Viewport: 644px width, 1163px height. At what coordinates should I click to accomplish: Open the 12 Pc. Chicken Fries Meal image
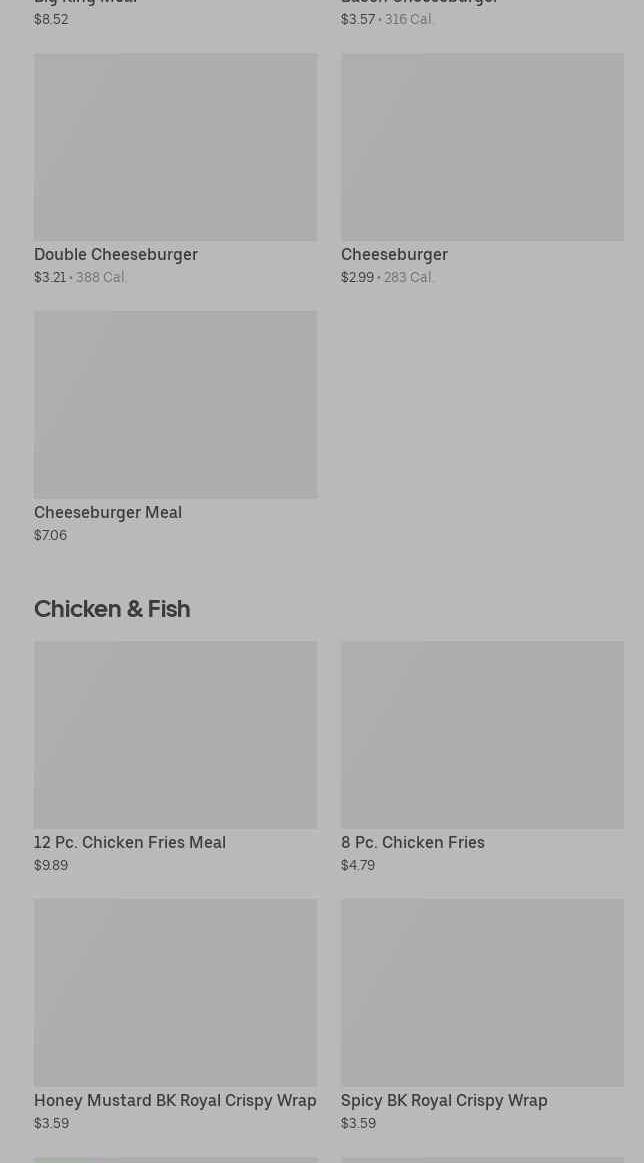175,734
